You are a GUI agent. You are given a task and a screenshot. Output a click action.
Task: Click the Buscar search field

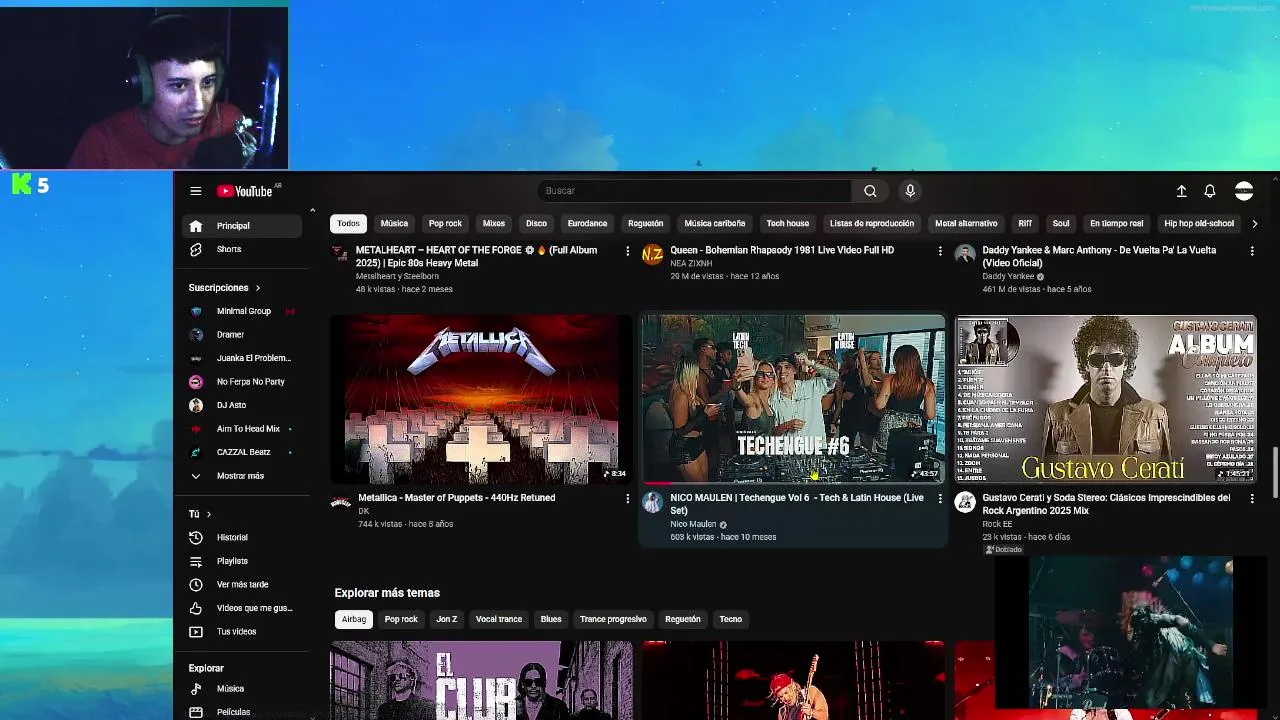pyautogui.click(x=695, y=191)
